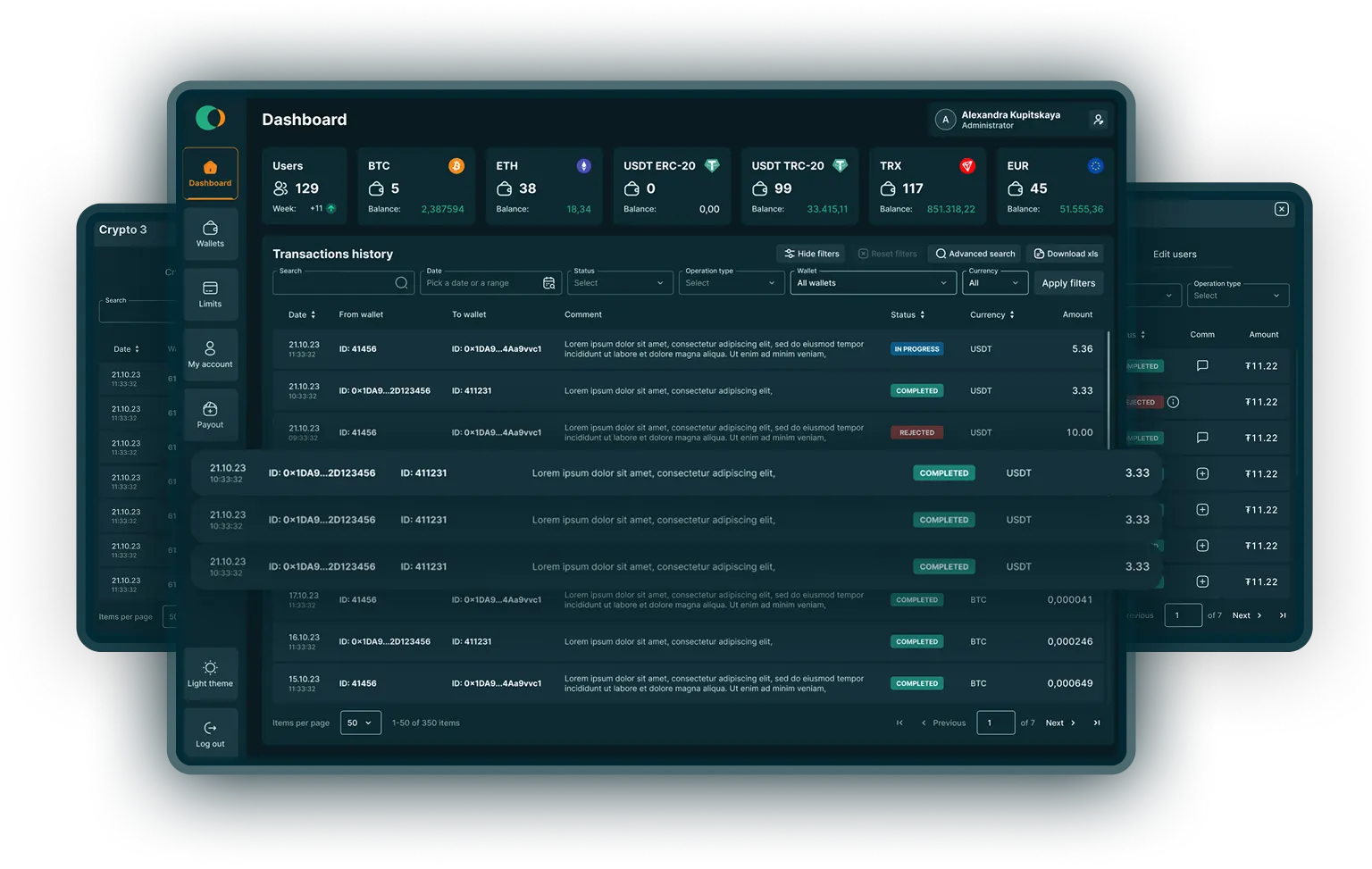Click the calendar icon in the Date field
The image size is (1372, 869).
(x=548, y=283)
